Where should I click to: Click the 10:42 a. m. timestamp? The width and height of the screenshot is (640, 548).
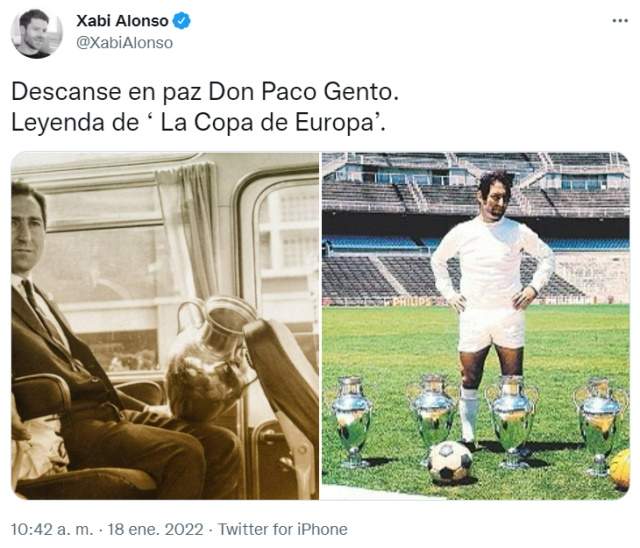click(52, 529)
